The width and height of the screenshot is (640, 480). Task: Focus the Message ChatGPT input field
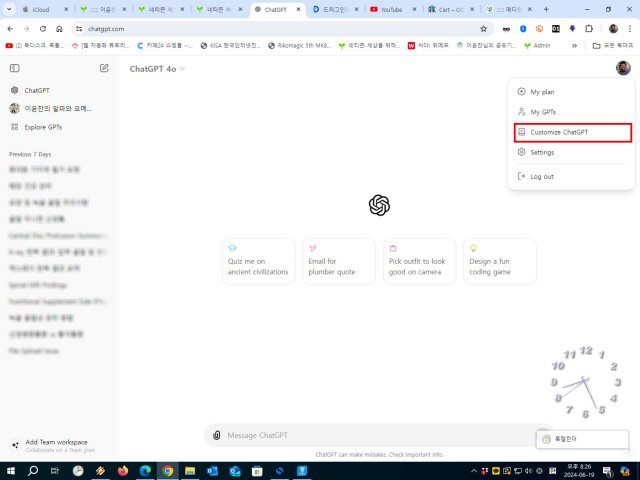point(380,435)
